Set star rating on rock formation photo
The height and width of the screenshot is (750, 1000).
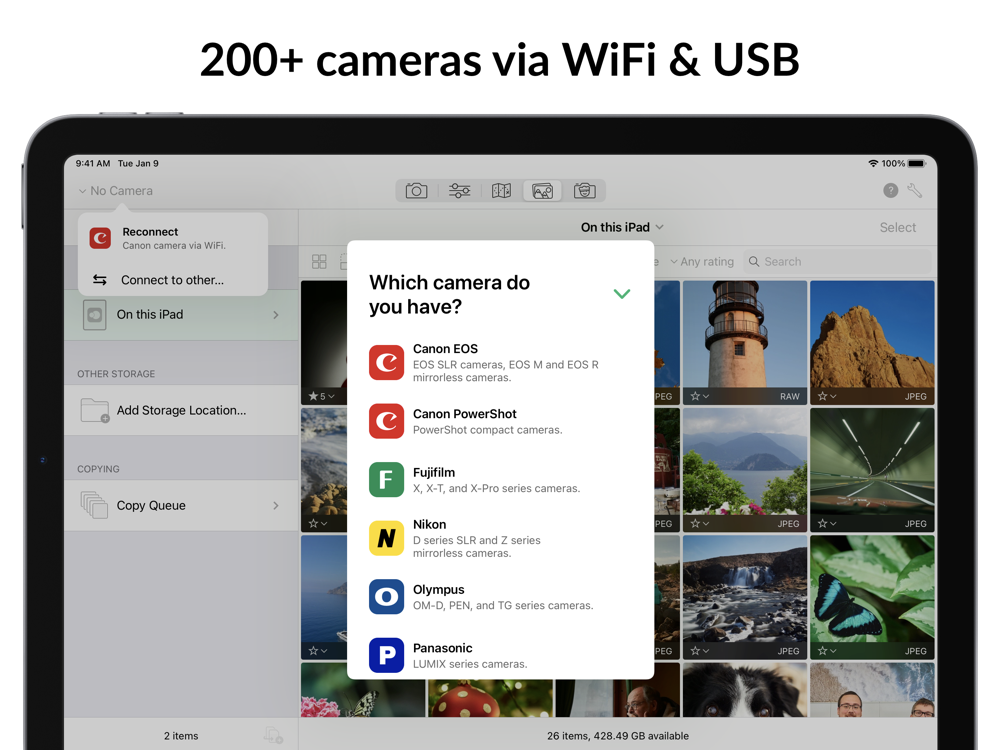coord(827,396)
